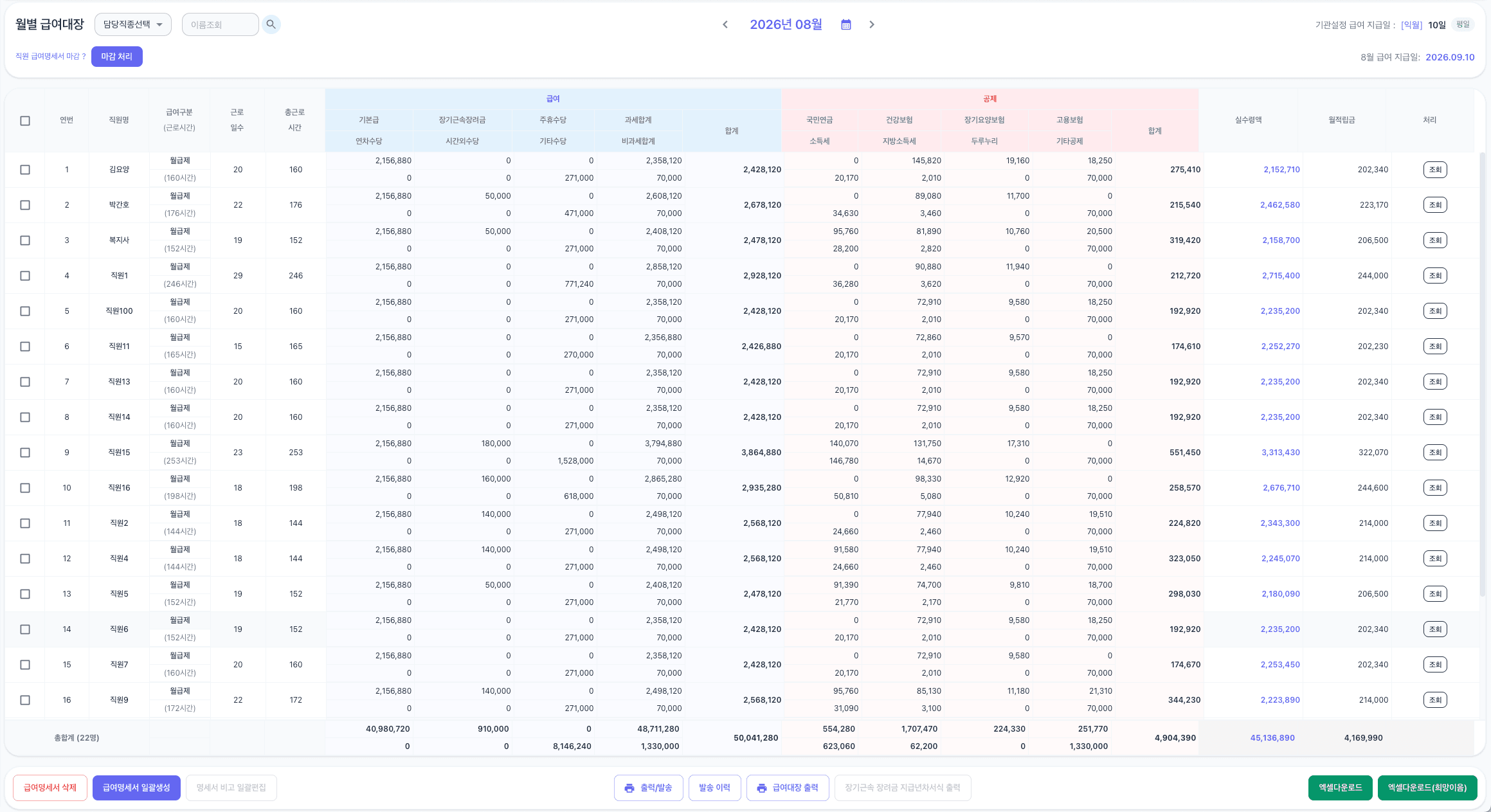The image size is (1491, 812).
Task: Click 급여명세서 삭제 button
Action: (50, 788)
